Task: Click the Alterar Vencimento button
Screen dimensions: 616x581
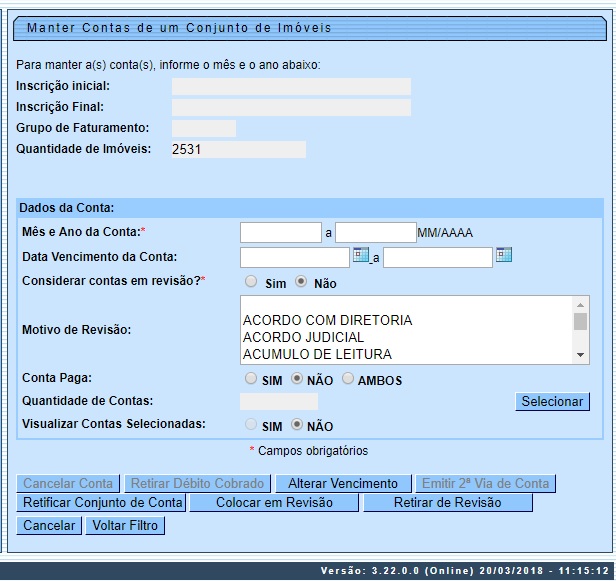Action: [343, 483]
